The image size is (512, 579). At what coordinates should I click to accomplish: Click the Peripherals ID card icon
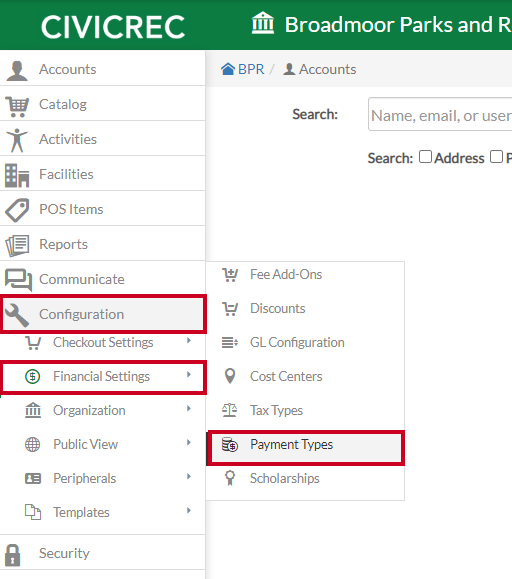(33, 479)
